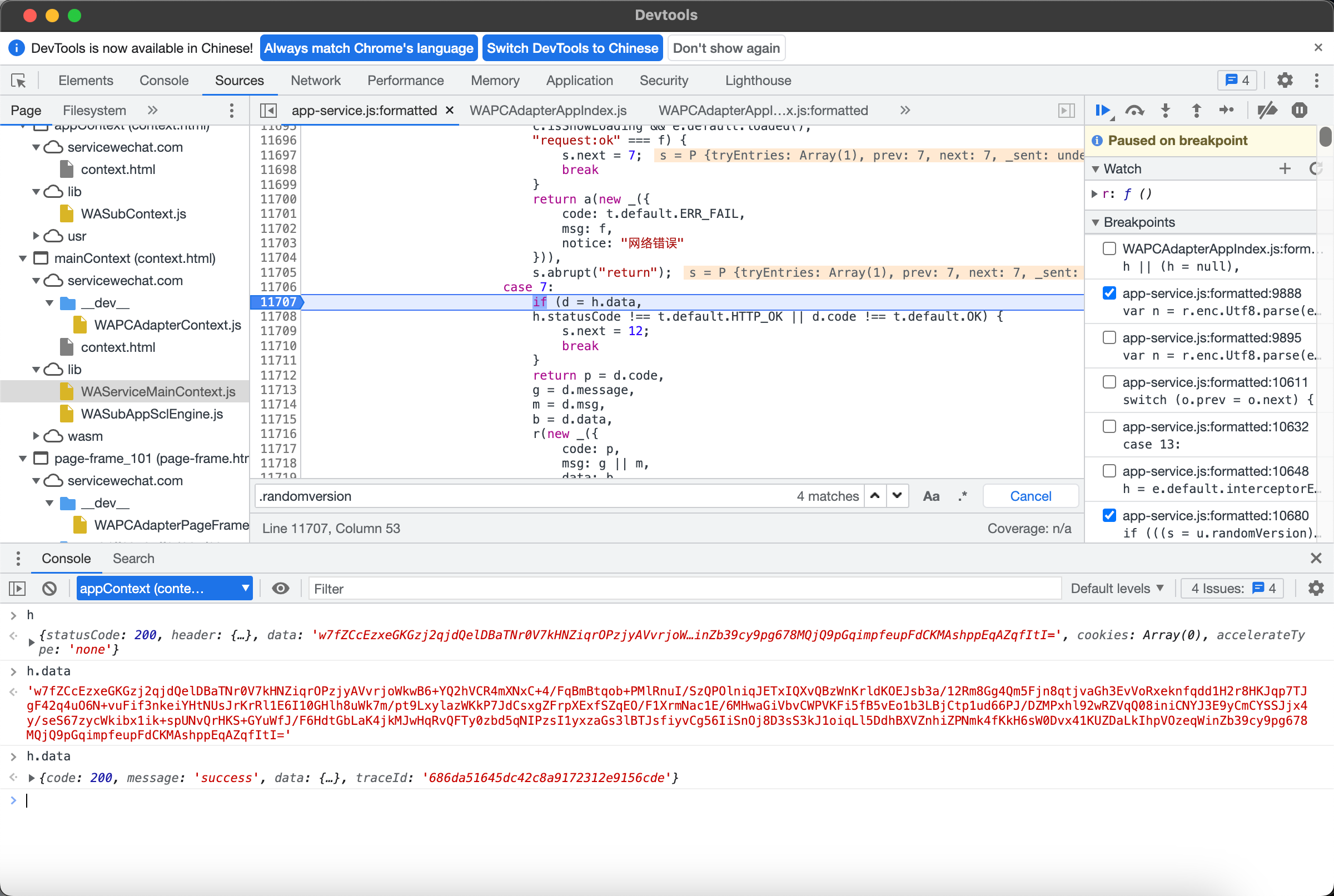Screen dimensions: 1334x896
Task: Jump to previous search match
Action: [875, 496]
